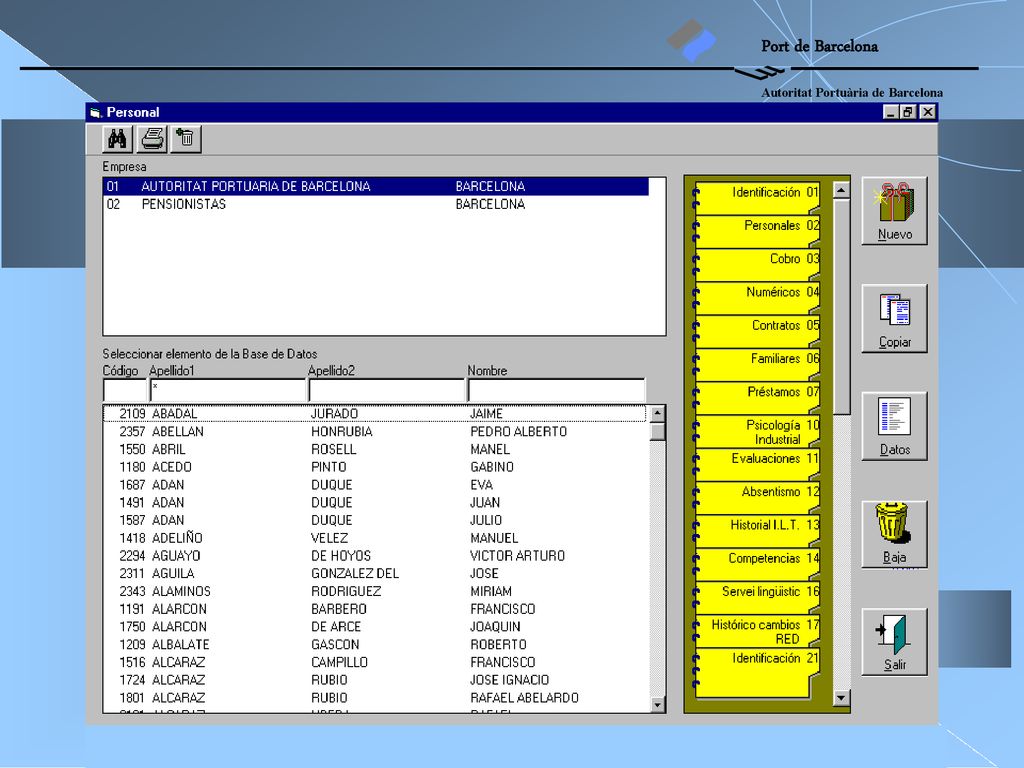Select the Numéricos 04 tab
The width and height of the screenshot is (1024, 768).
[758, 296]
